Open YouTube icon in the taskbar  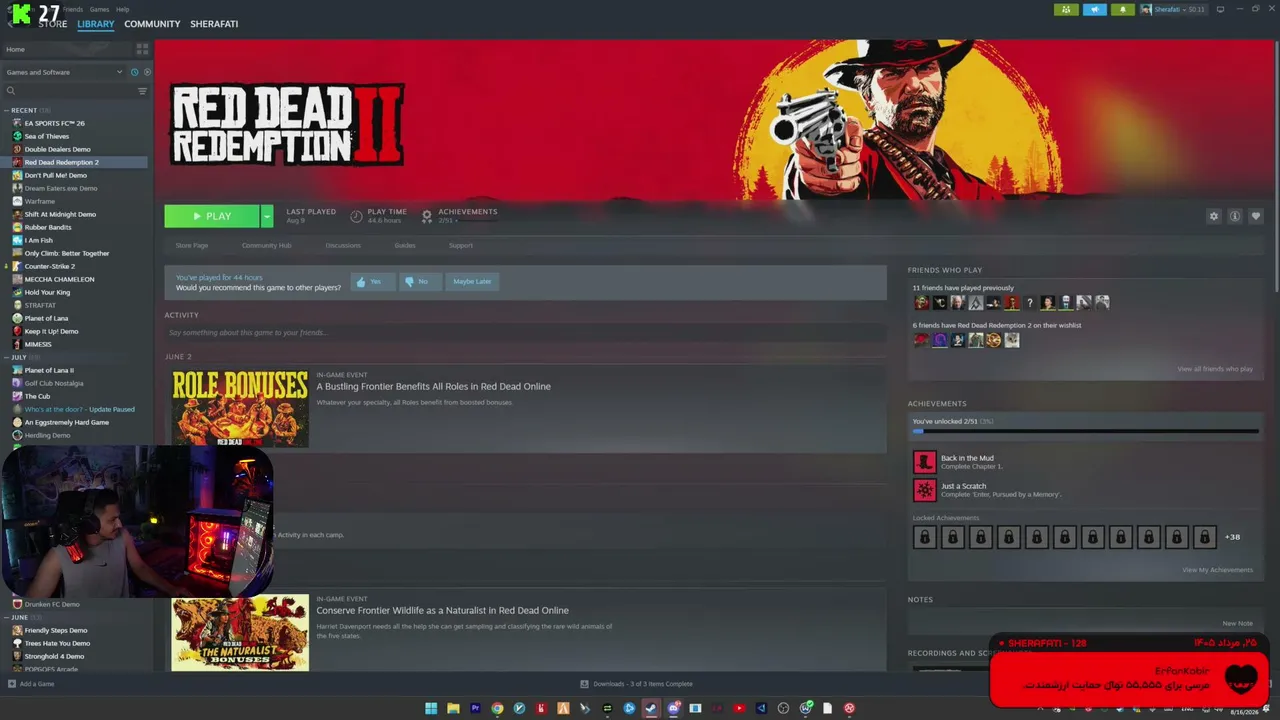[x=739, y=709]
